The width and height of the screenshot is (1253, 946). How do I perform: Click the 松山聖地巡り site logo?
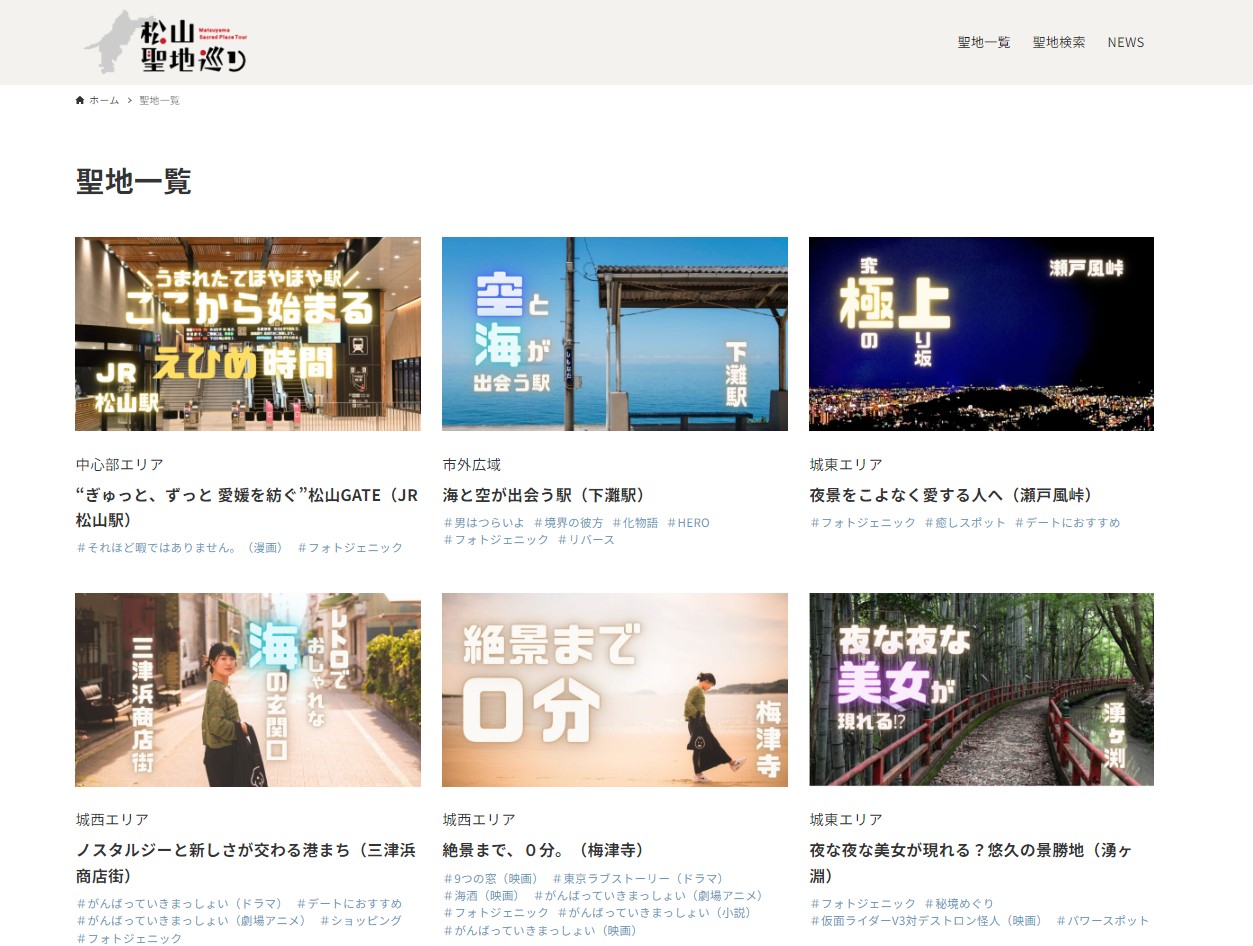(x=165, y=42)
